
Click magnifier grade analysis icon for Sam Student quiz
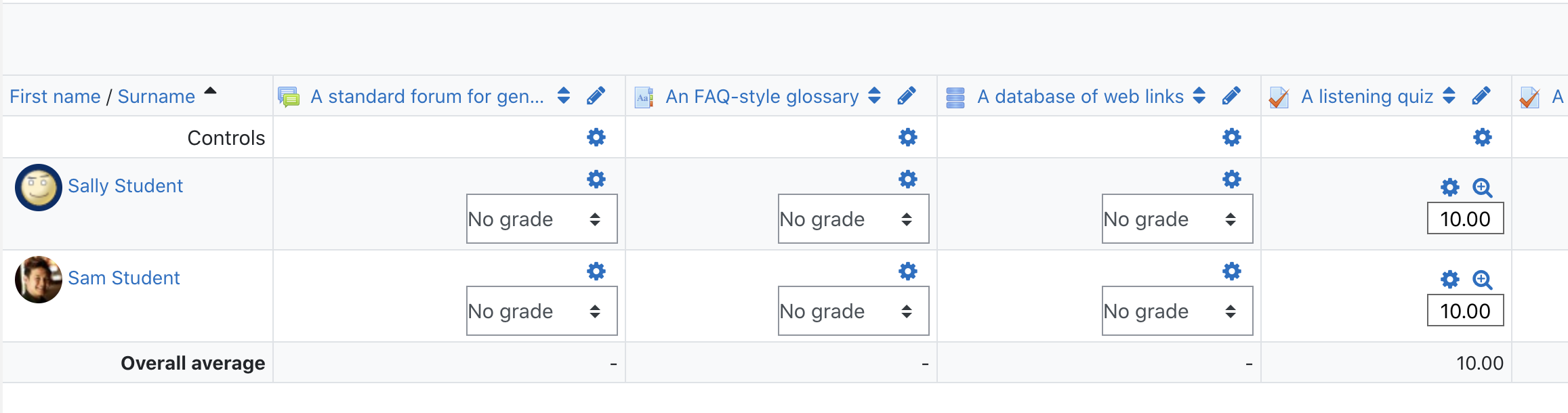[1483, 280]
